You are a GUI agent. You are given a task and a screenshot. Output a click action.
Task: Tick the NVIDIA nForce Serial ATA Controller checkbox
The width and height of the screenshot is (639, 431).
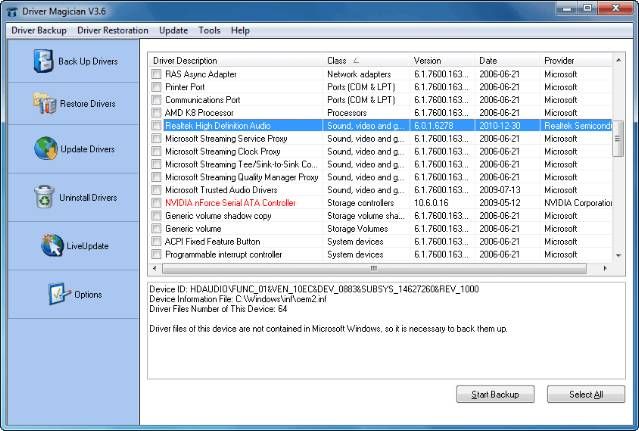tap(156, 203)
